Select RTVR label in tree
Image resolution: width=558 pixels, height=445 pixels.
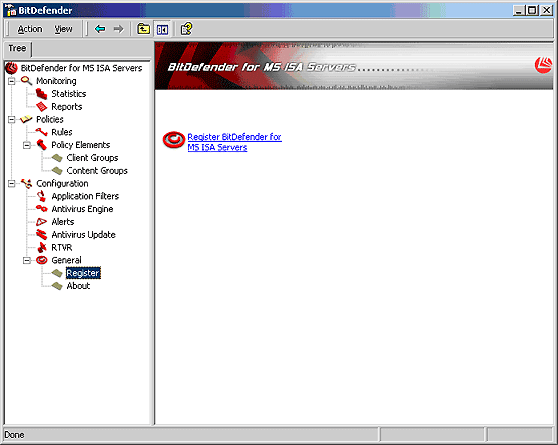62,247
